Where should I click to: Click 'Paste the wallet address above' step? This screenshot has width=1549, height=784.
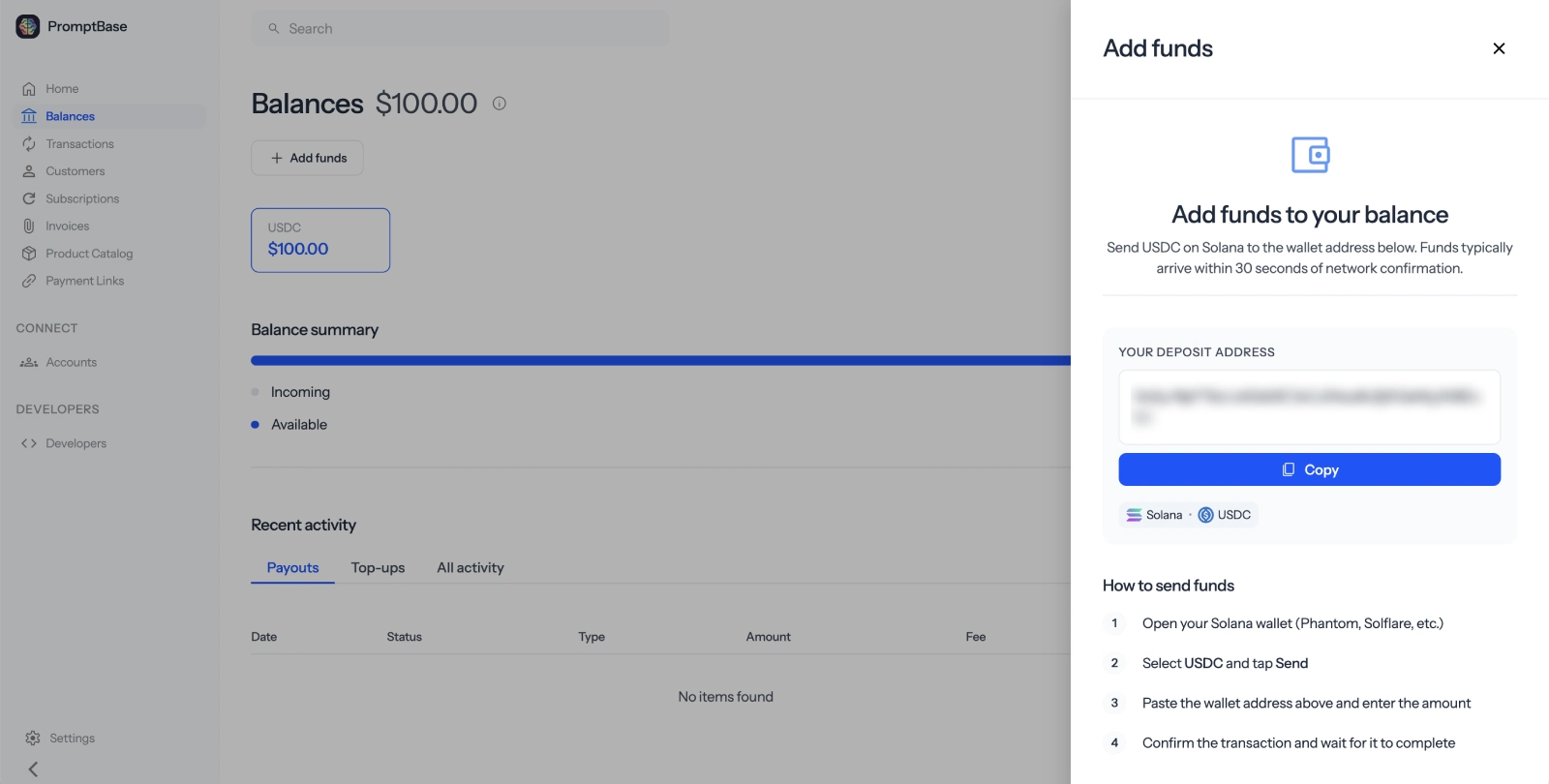tap(1306, 703)
